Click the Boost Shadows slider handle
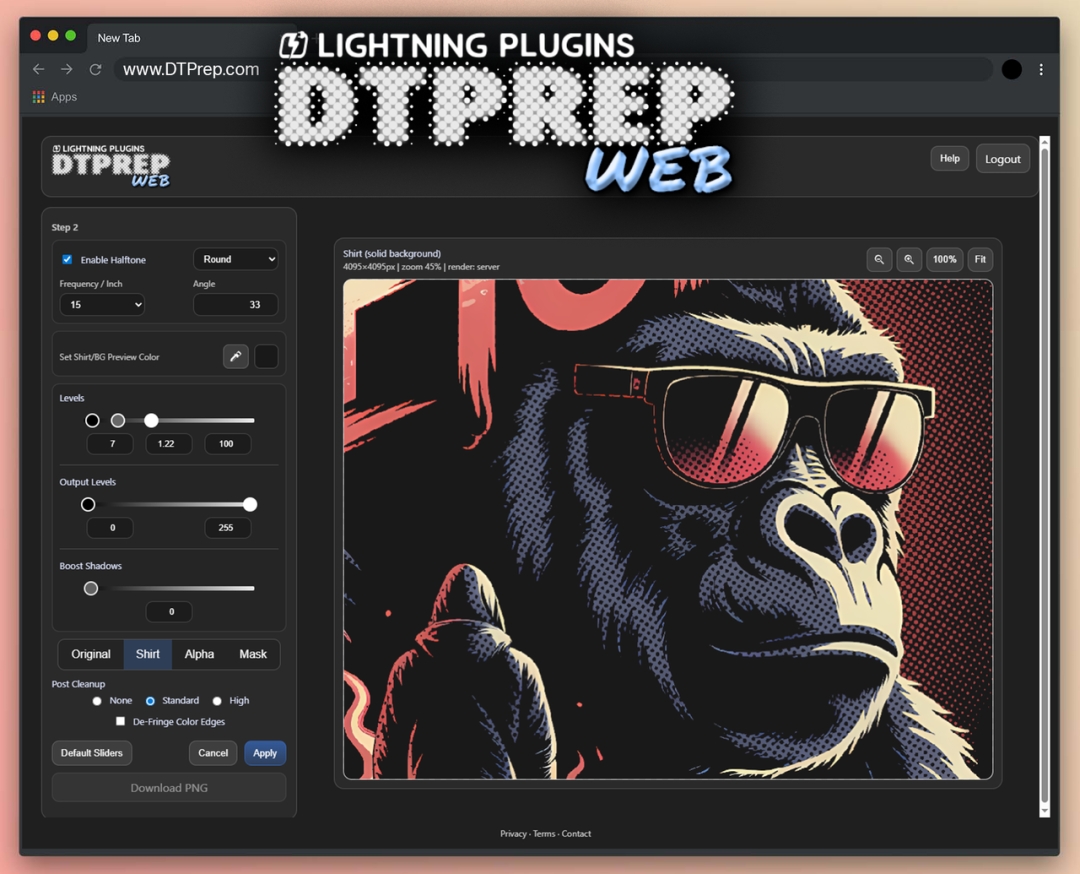The image size is (1080, 874). pos(91,589)
